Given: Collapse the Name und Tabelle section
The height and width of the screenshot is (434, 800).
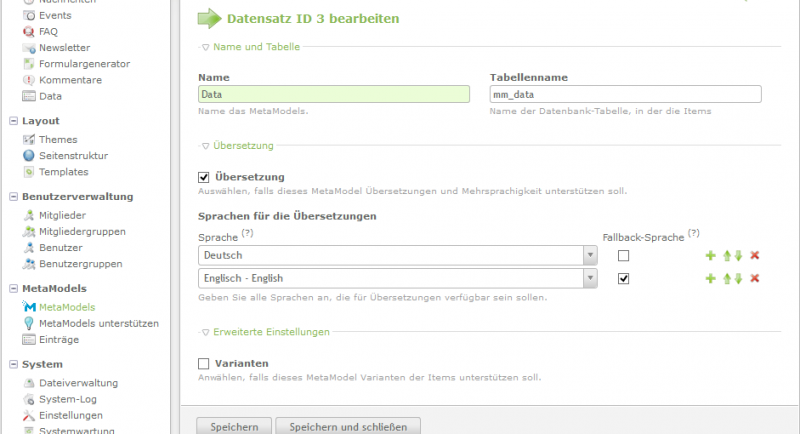Looking at the screenshot, I should point(246,46).
